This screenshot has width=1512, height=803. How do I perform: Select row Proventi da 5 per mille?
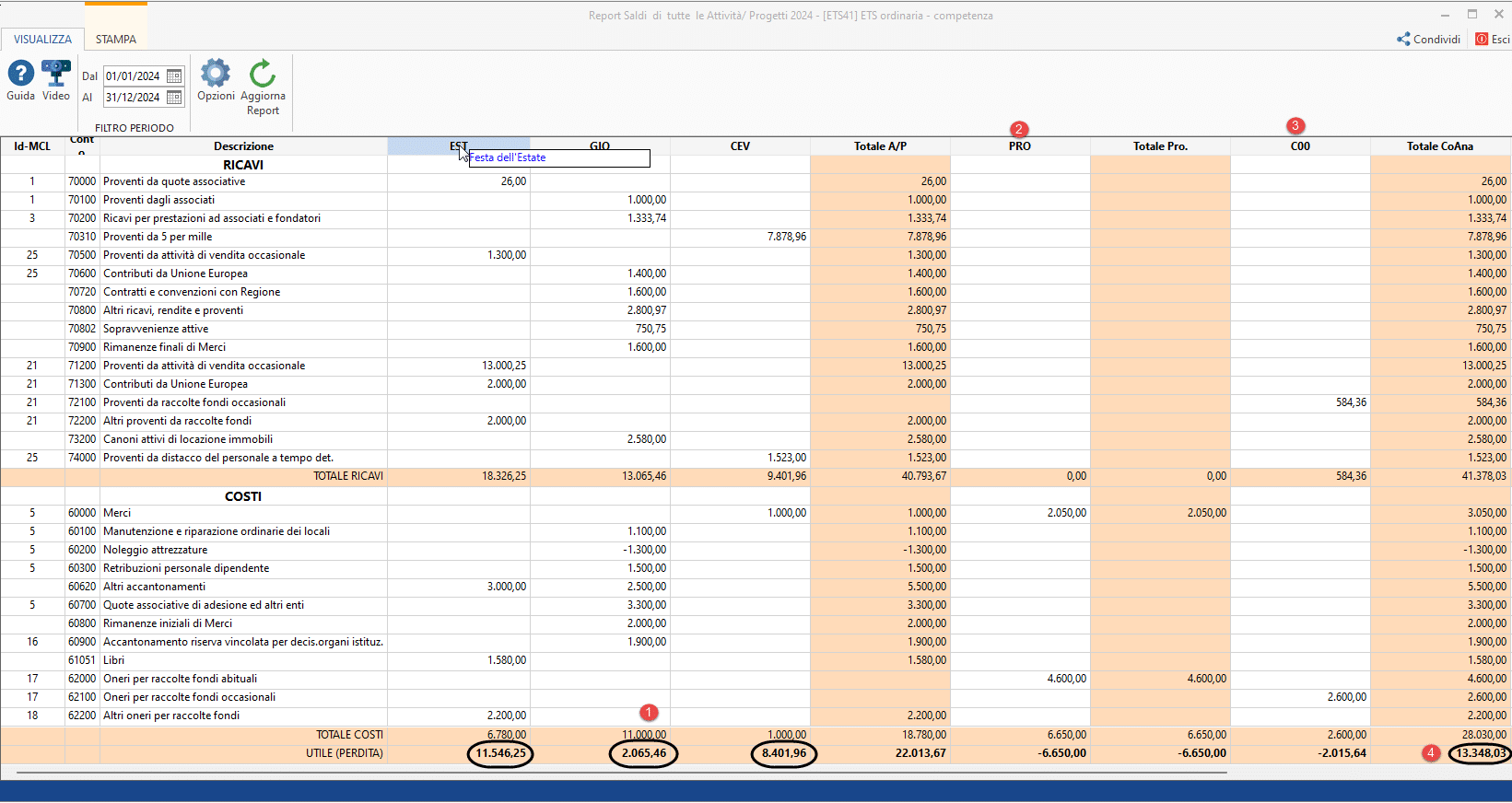756,237
